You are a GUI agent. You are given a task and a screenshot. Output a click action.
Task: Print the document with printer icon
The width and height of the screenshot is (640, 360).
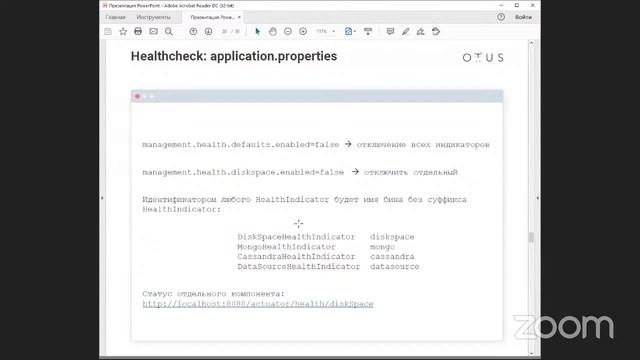(138, 31)
